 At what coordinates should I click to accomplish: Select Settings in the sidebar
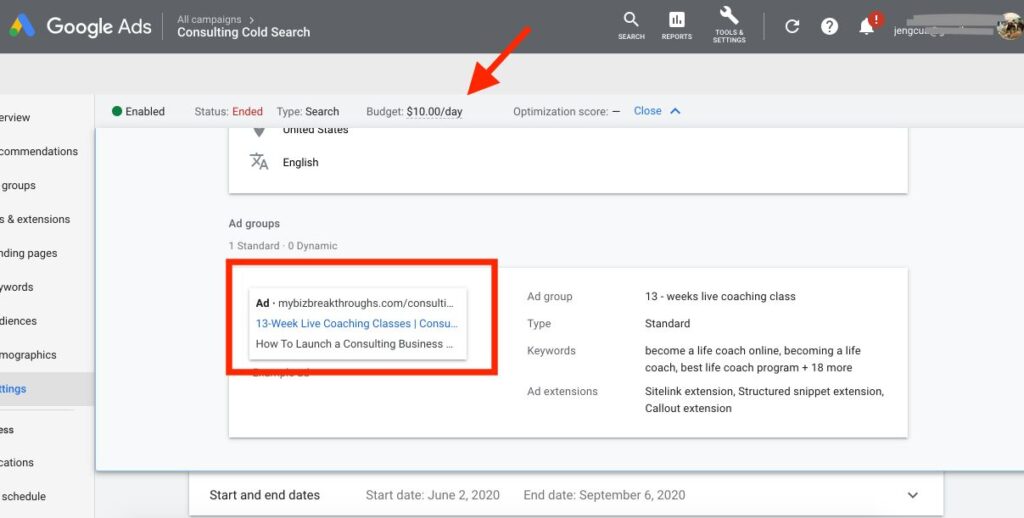point(13,389)
